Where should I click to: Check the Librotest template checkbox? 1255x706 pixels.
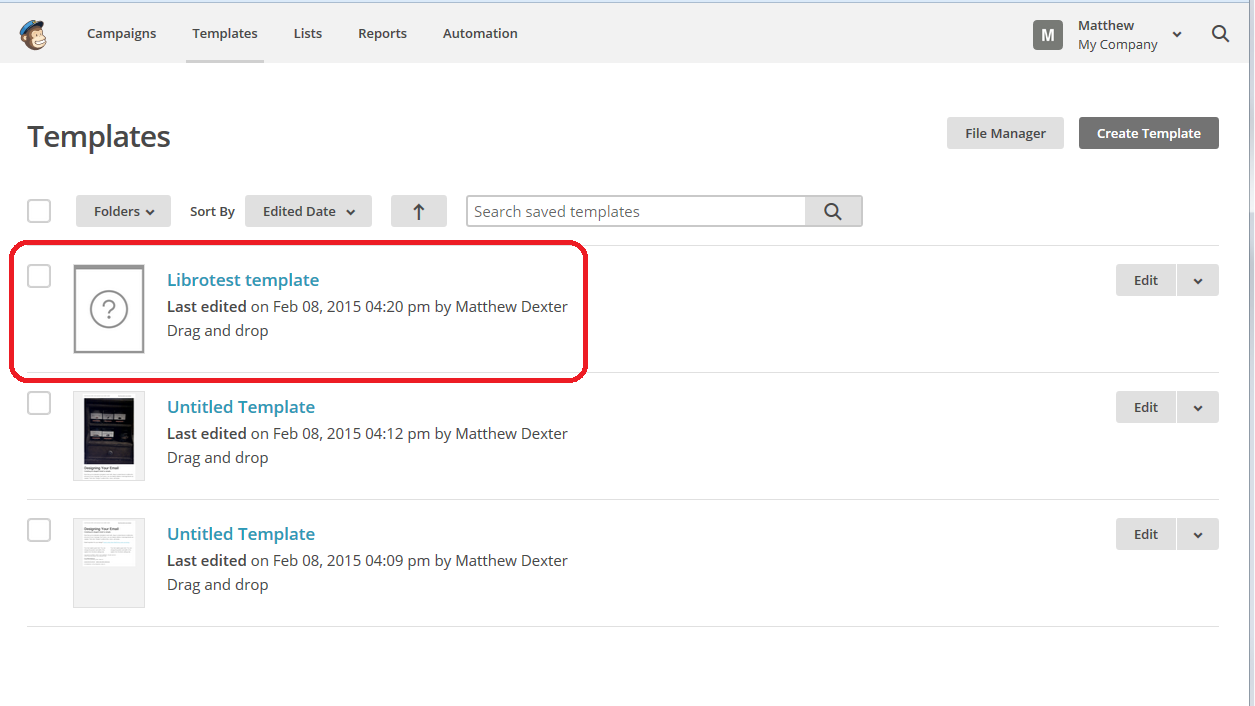coord(39,277)
